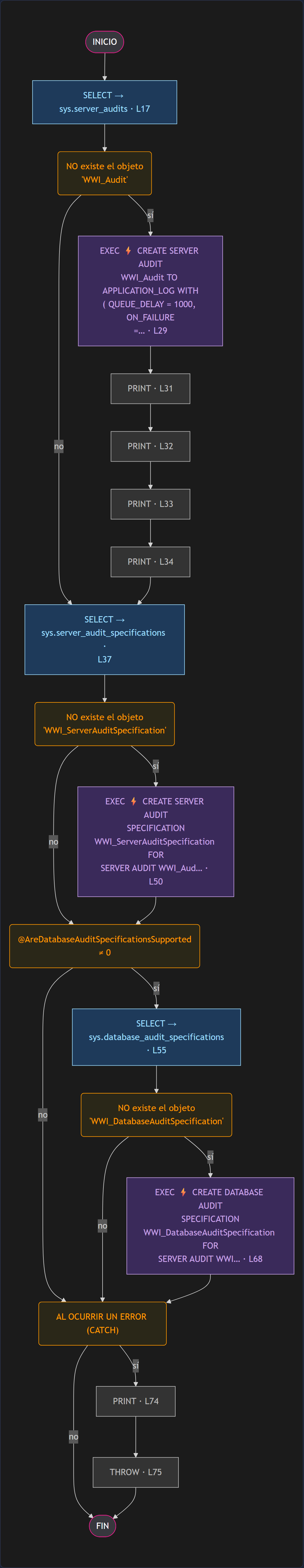
Task: Click the decision node NO existe el objeto 'WWI_Audit'
Action: pos(105,173)
